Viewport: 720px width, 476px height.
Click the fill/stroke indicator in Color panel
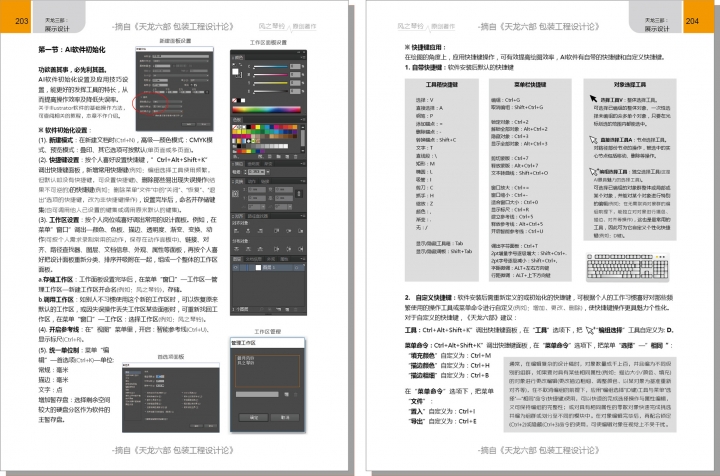click(235, 72)
